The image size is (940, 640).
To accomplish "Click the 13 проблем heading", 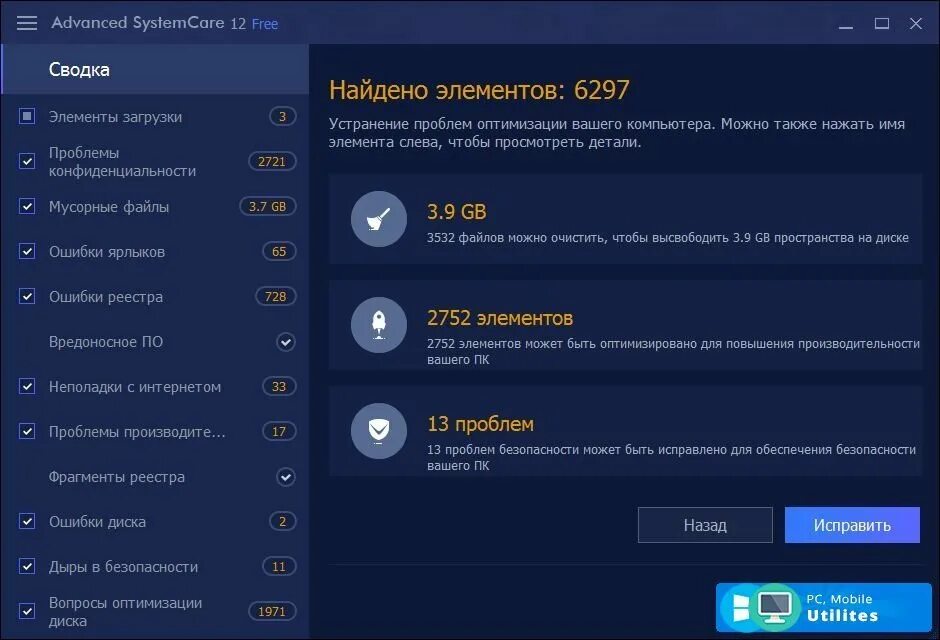I will click(x=480, y=424).
